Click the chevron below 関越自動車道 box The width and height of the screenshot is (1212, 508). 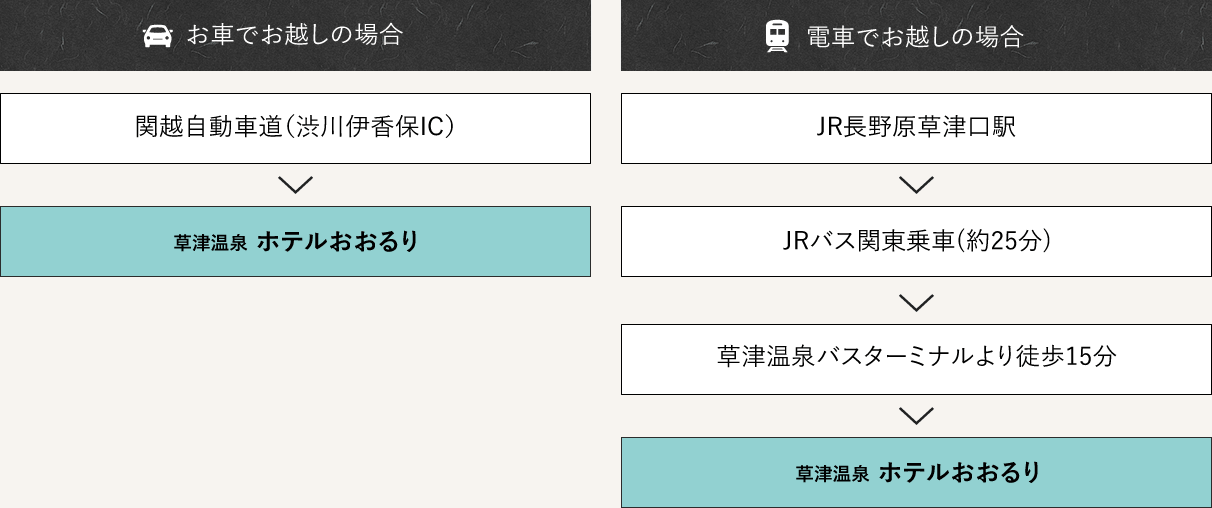coord(295,185)
